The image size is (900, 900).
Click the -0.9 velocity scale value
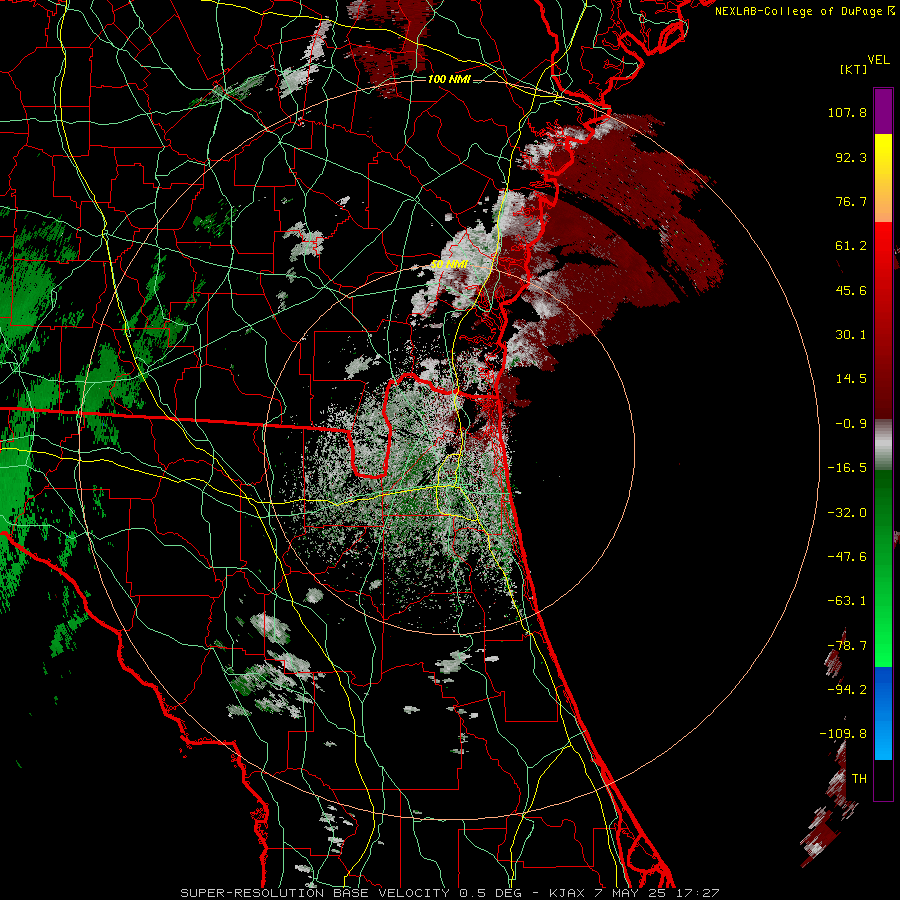click(851, 424)
